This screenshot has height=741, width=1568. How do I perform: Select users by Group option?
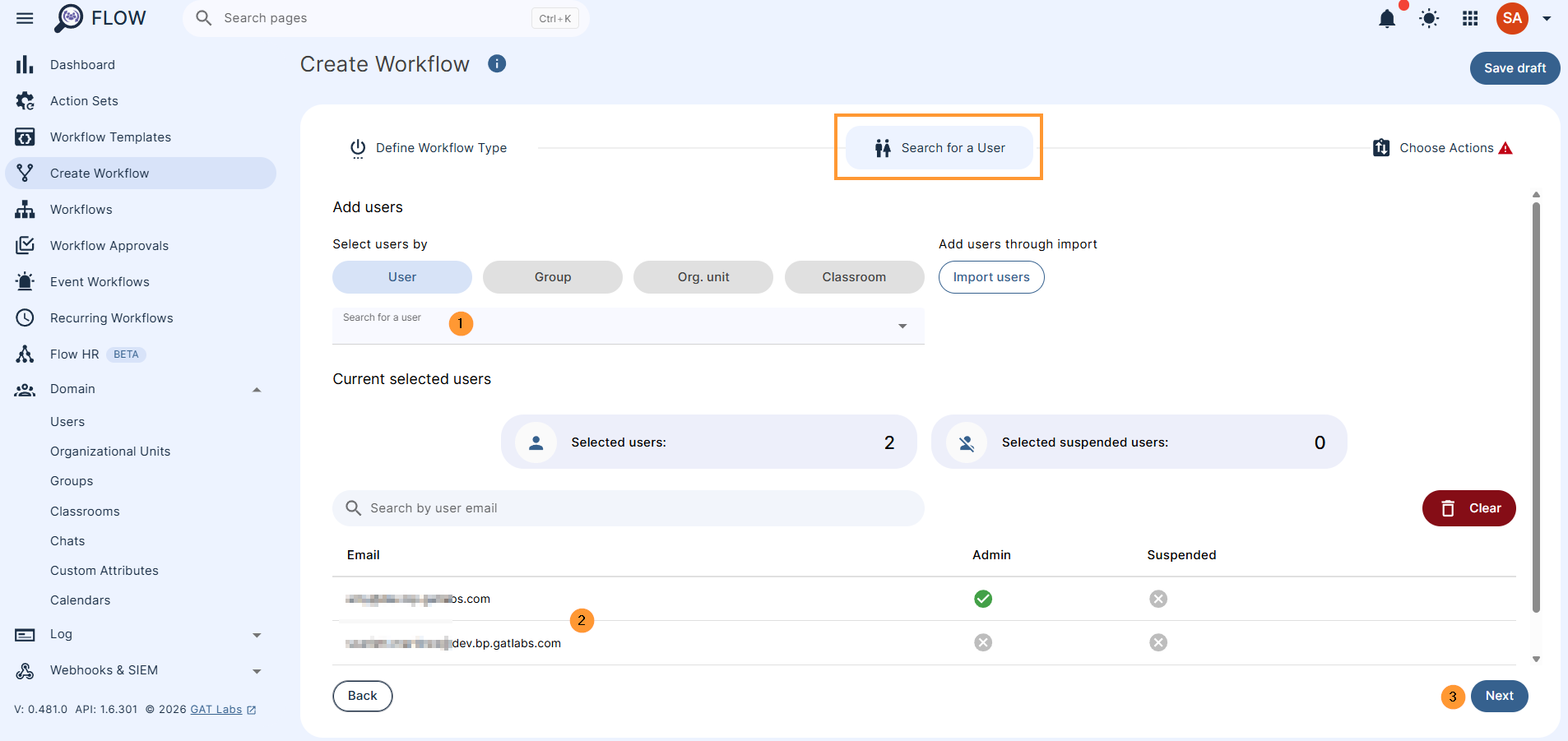click(x=553, y=277)
